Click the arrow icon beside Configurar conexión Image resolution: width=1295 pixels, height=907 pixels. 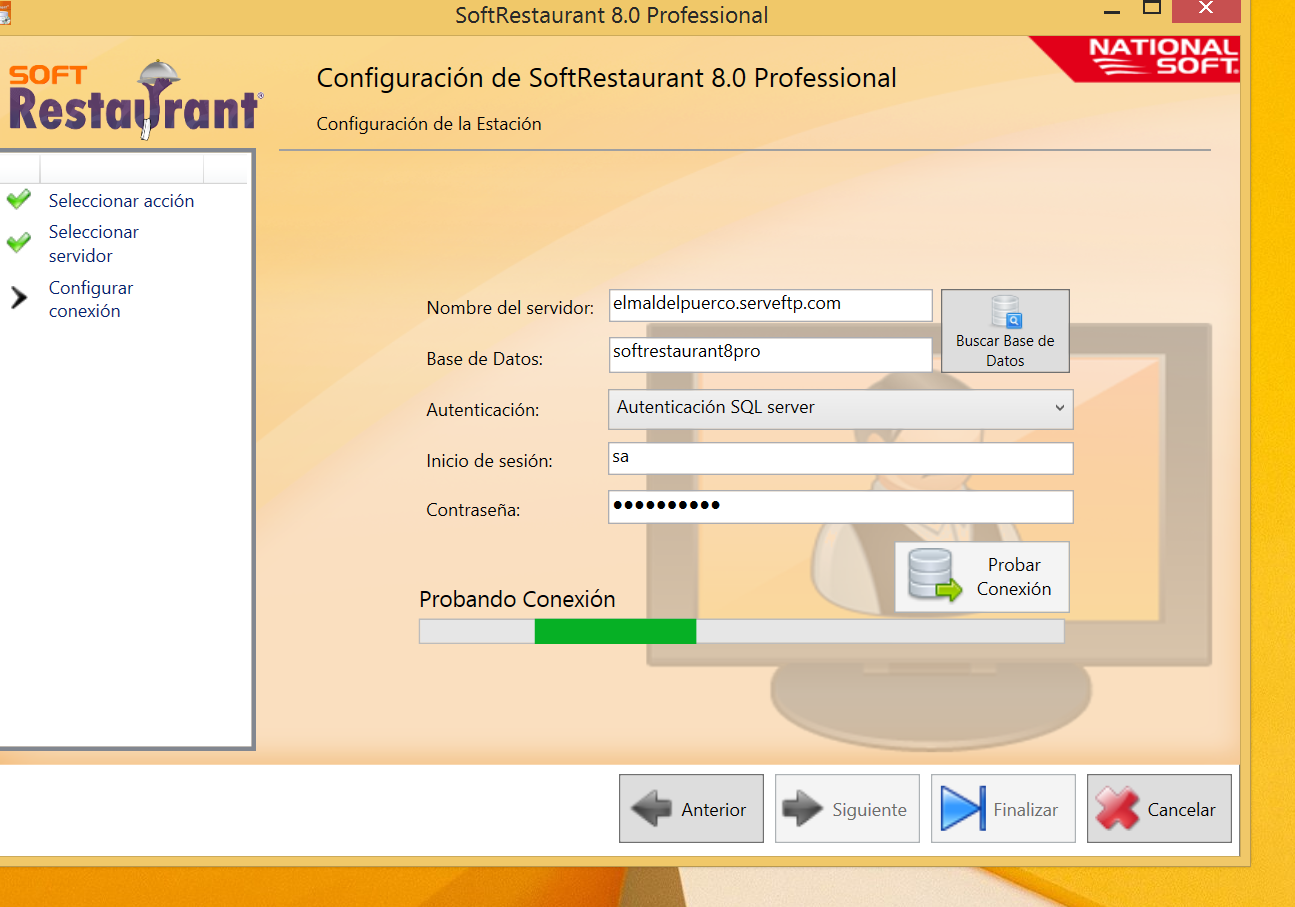click(18, 297)
